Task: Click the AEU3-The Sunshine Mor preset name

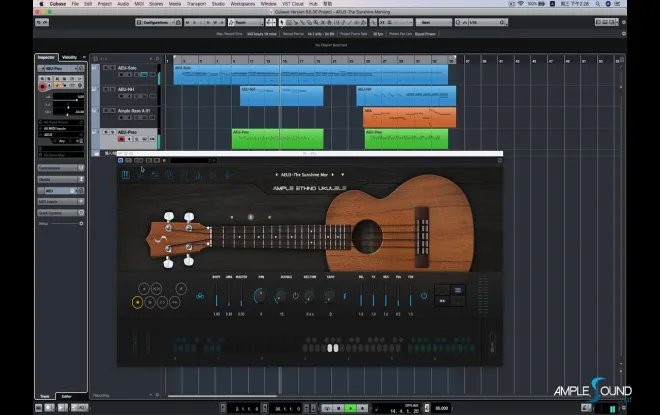Action: pyautogui.click(x=304, y=175)
